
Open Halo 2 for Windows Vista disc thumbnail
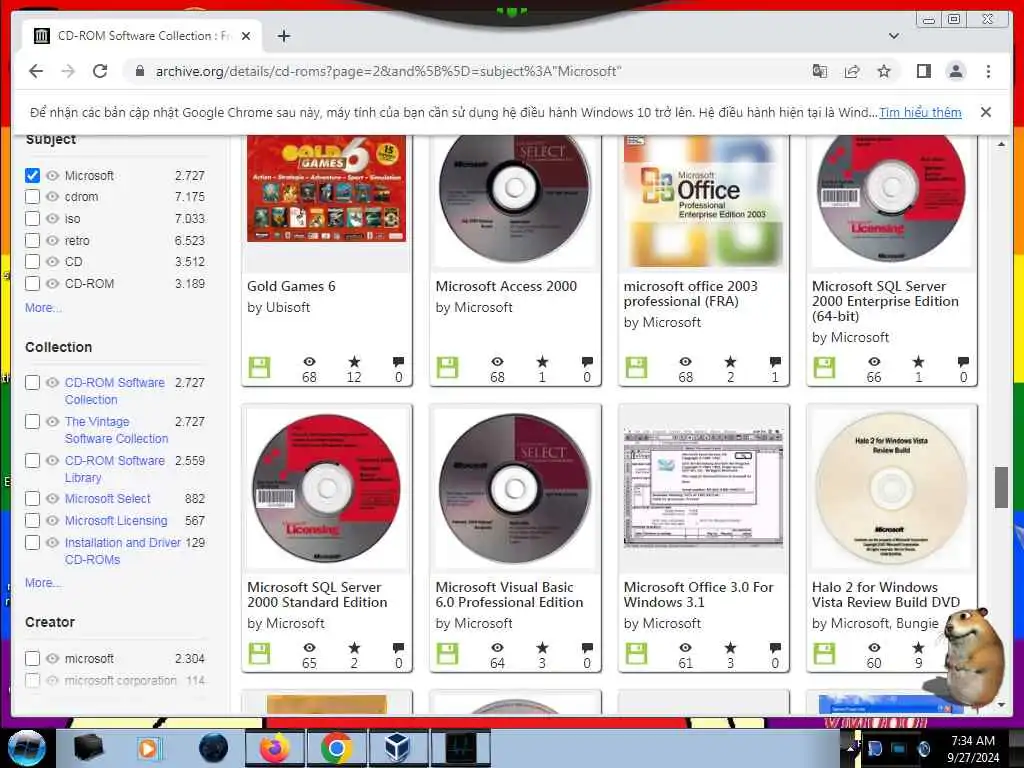tap(891, 487)
